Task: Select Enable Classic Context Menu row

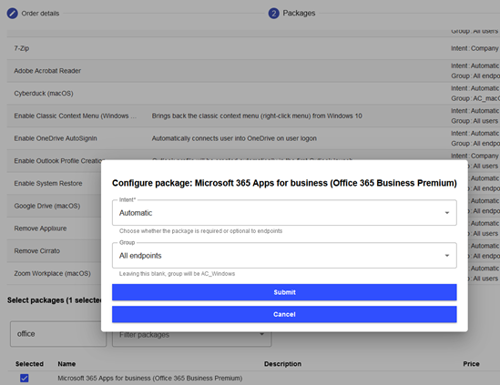Action: point(253,116)
